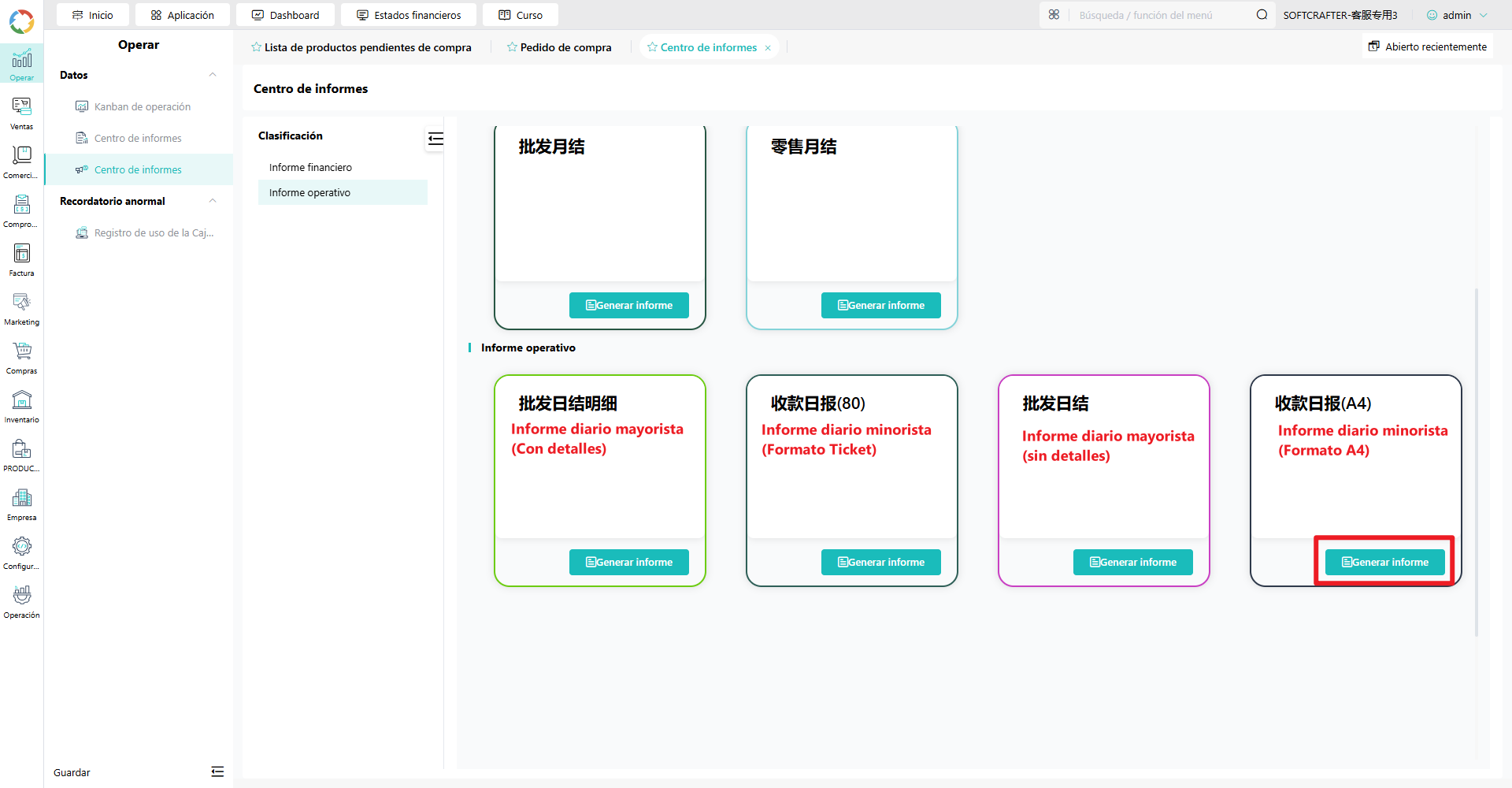Toggle favorite star on Pedido de compra tab
This screenshot has width=1512, height=788.
pos(512,47)
